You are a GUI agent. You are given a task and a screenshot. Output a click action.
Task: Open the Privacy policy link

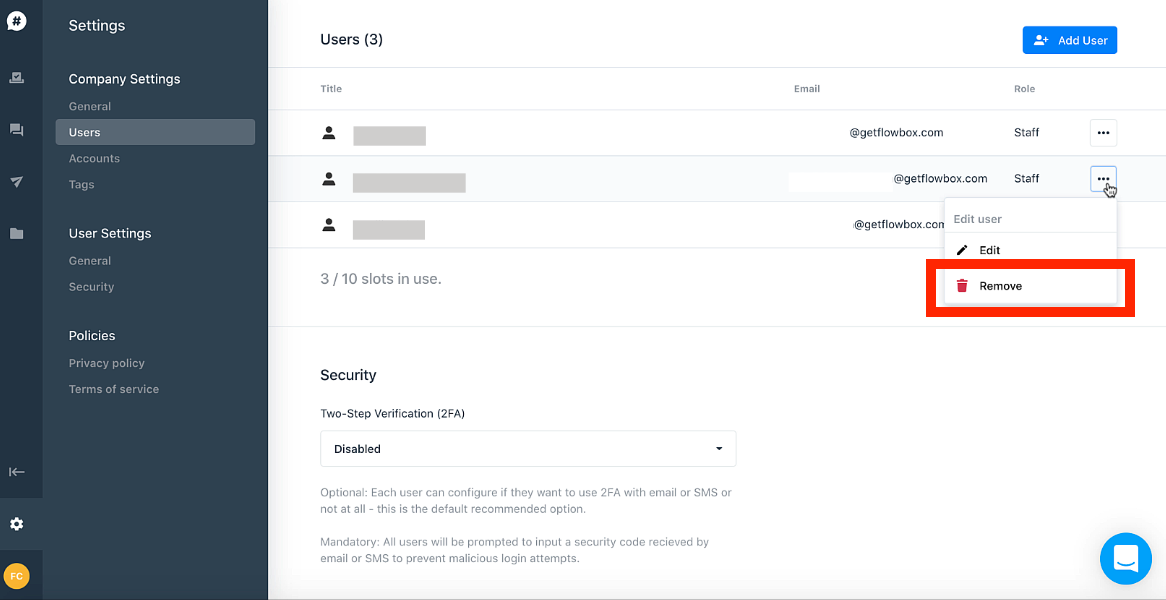107,363
